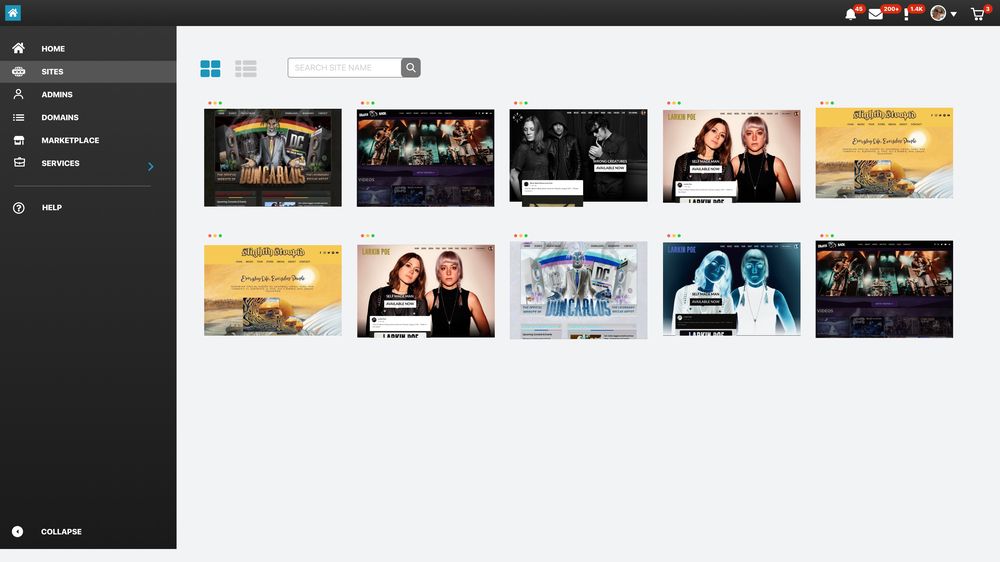
Task: Open second-row Larkin Poe color site thumbnail
Action: tap(426, 291)
